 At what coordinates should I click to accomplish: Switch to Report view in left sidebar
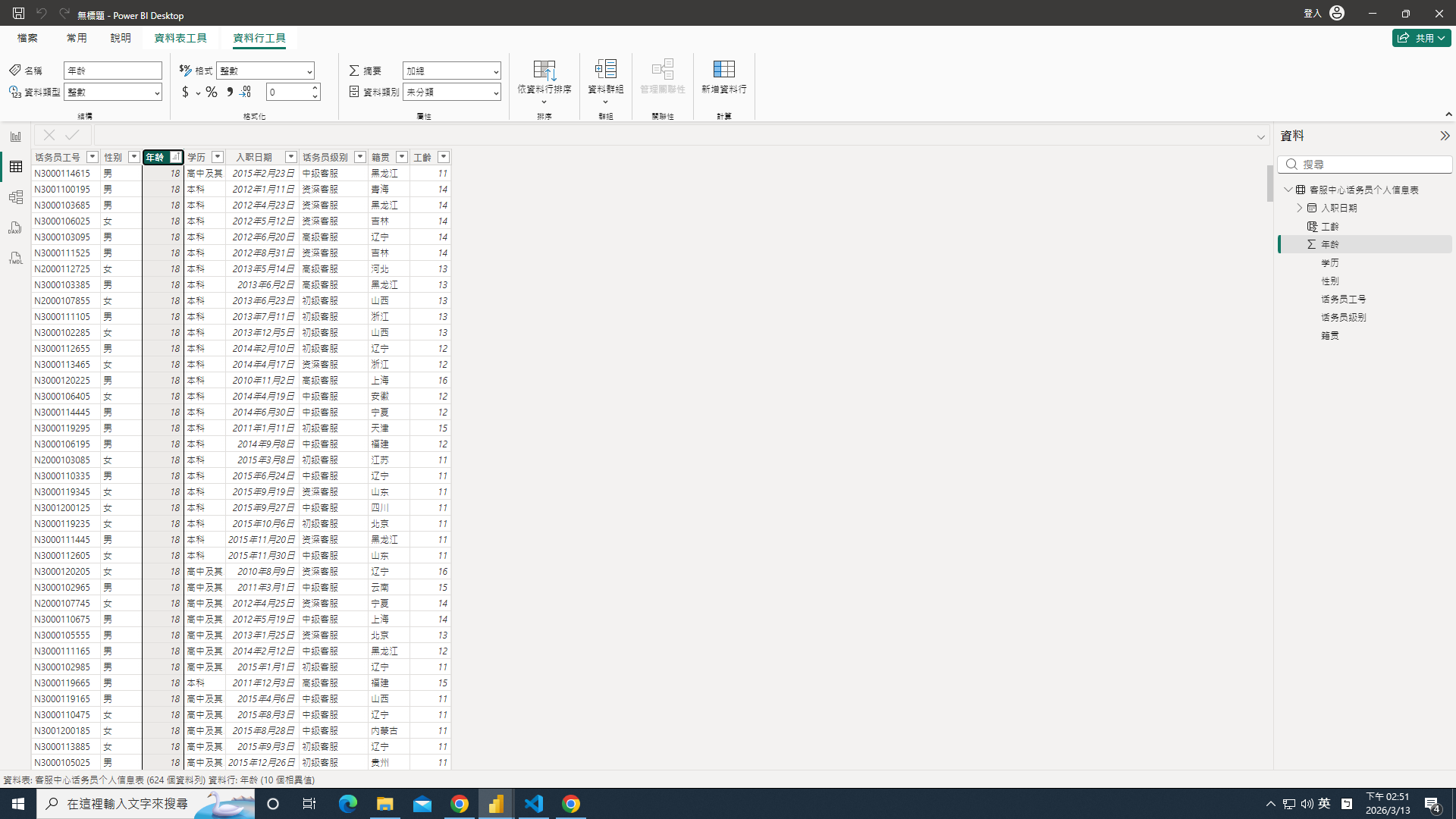15,136
